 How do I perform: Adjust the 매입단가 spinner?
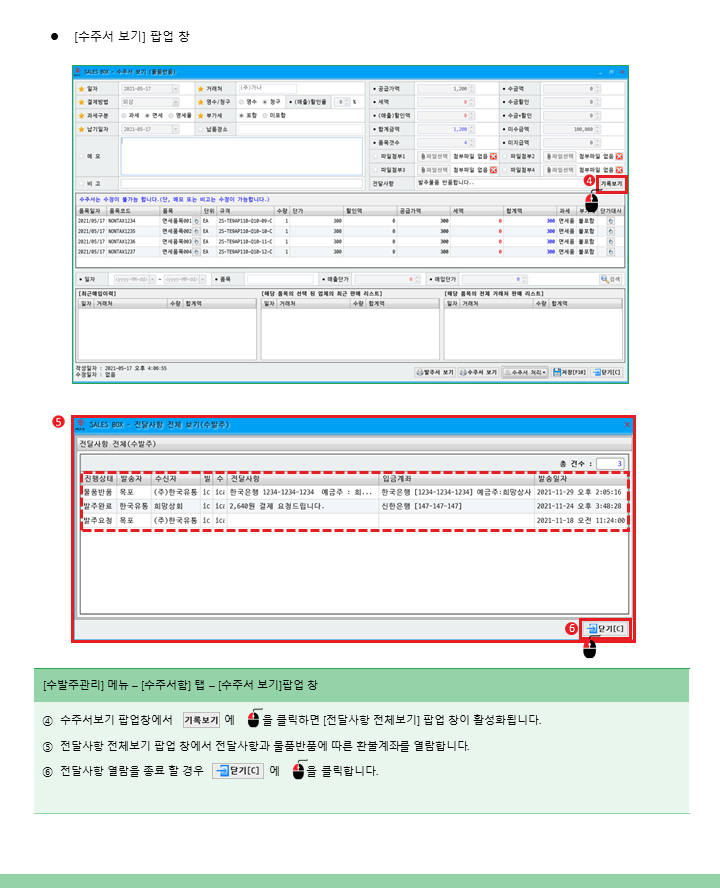[x=524, y=279]
